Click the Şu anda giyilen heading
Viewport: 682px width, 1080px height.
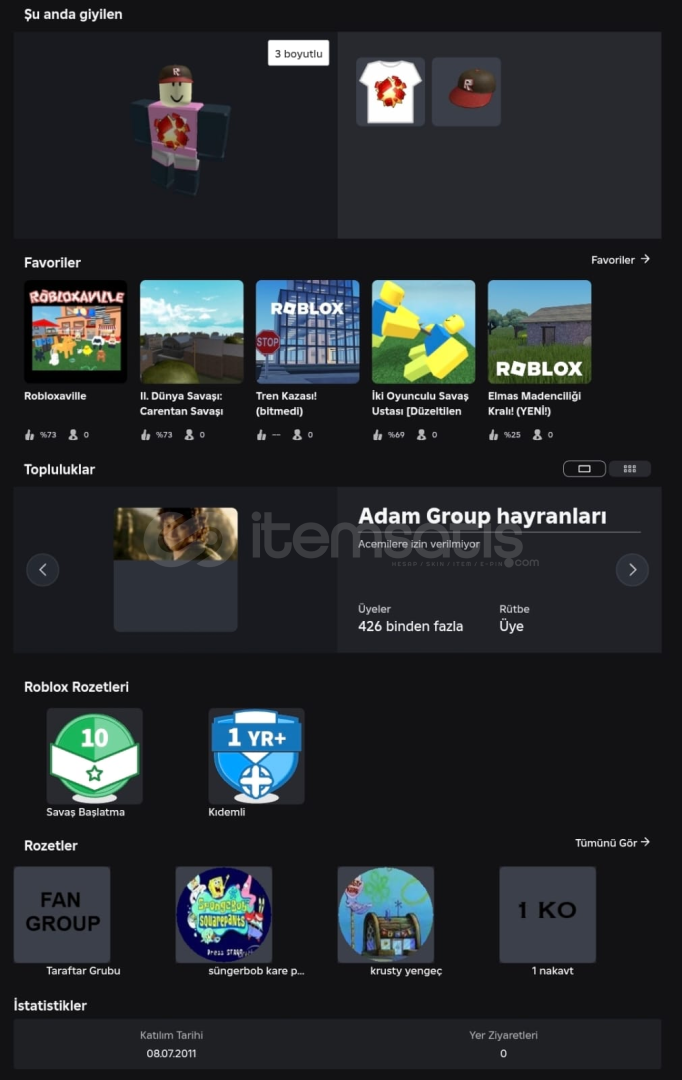coord(73,14)
